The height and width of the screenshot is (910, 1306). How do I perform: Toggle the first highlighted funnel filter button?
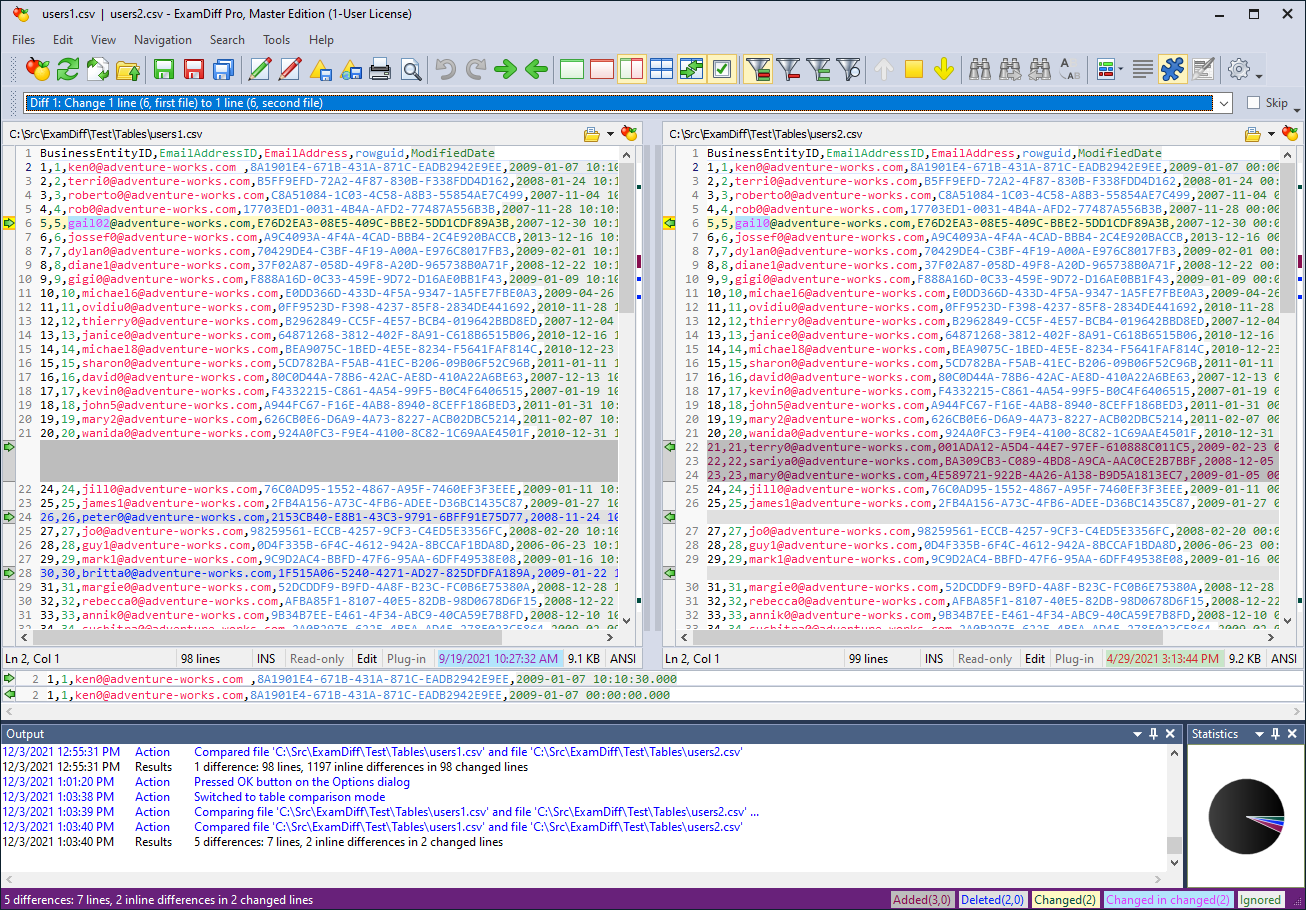tap(758, 69)
